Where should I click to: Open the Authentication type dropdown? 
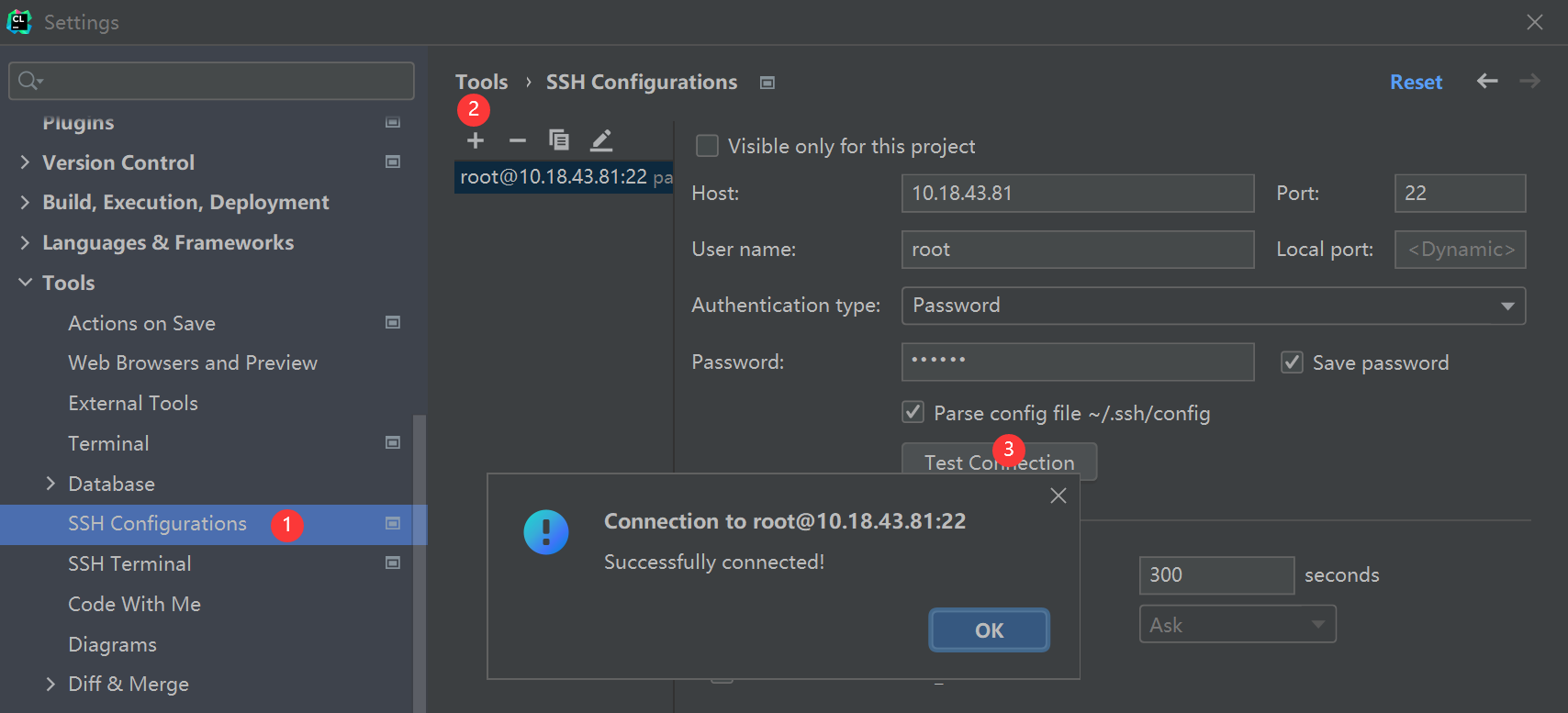tap(1214, 306)
